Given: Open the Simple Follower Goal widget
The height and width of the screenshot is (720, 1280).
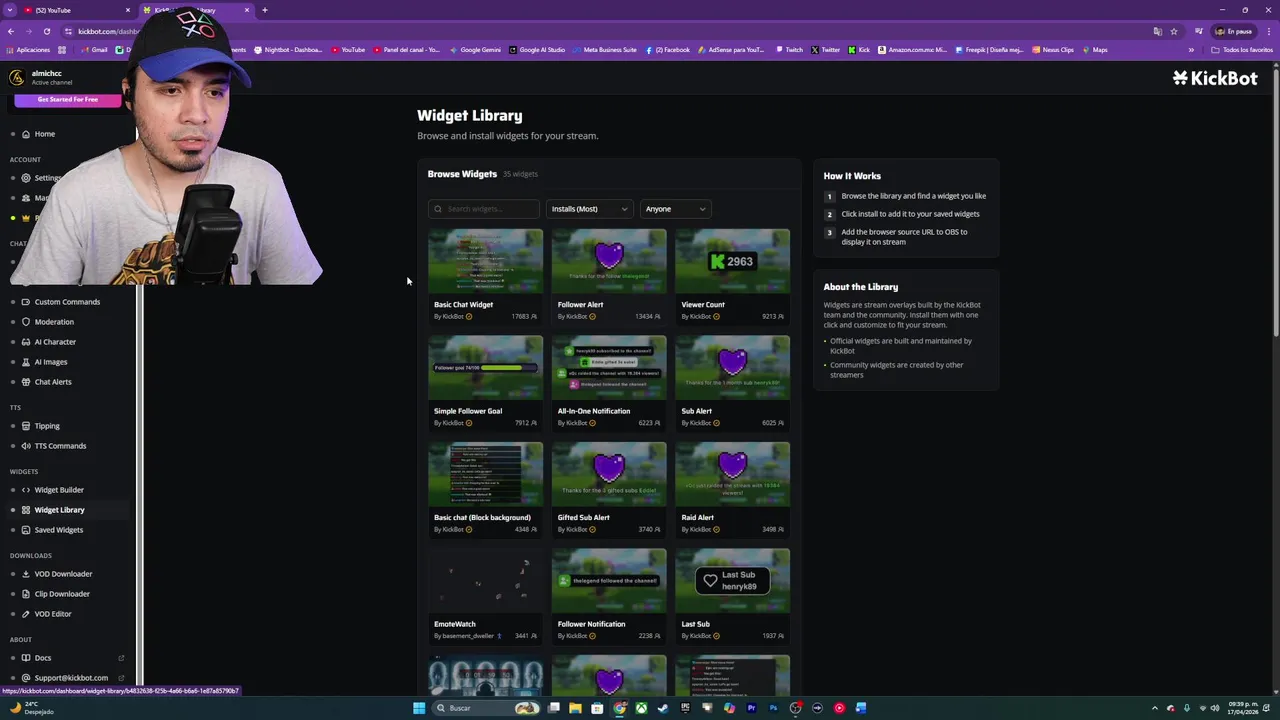Looking at the screenshot, I should click(x=485, y=382).
